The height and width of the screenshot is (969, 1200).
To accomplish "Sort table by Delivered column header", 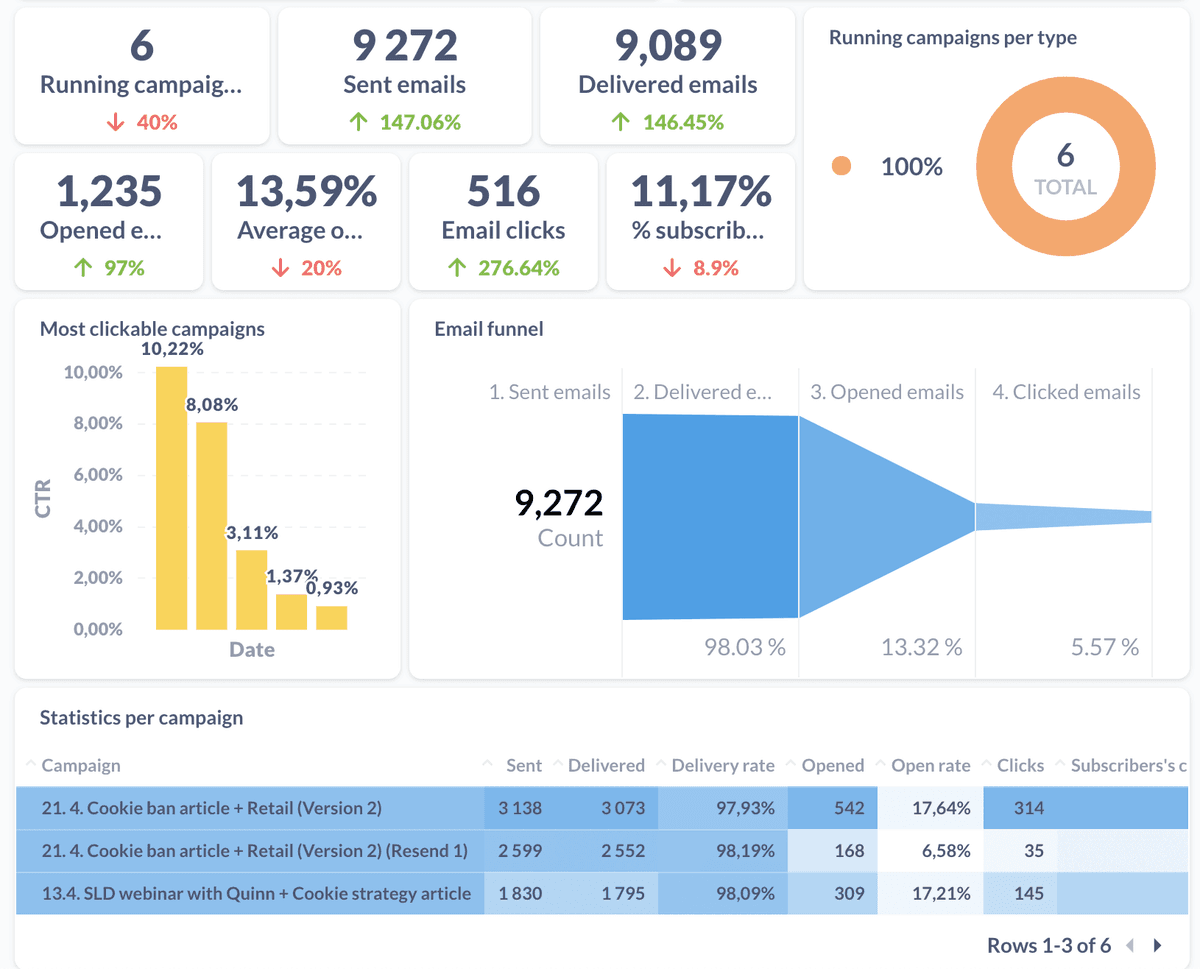I will (606, 766).
